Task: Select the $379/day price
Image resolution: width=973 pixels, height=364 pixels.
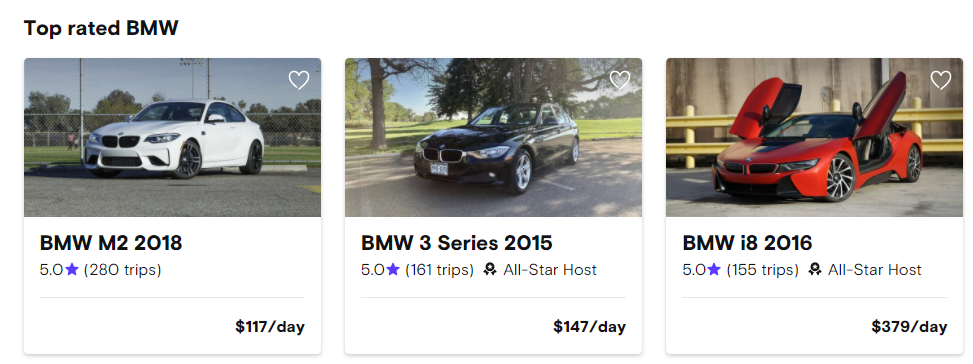Action: (909, 327)
